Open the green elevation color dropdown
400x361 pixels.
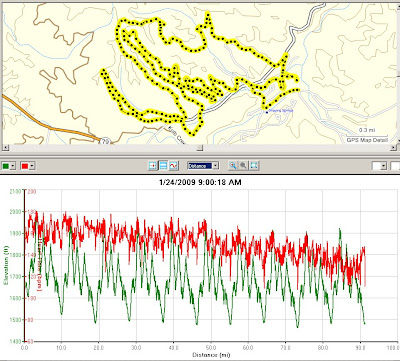(x=9, y=166)
